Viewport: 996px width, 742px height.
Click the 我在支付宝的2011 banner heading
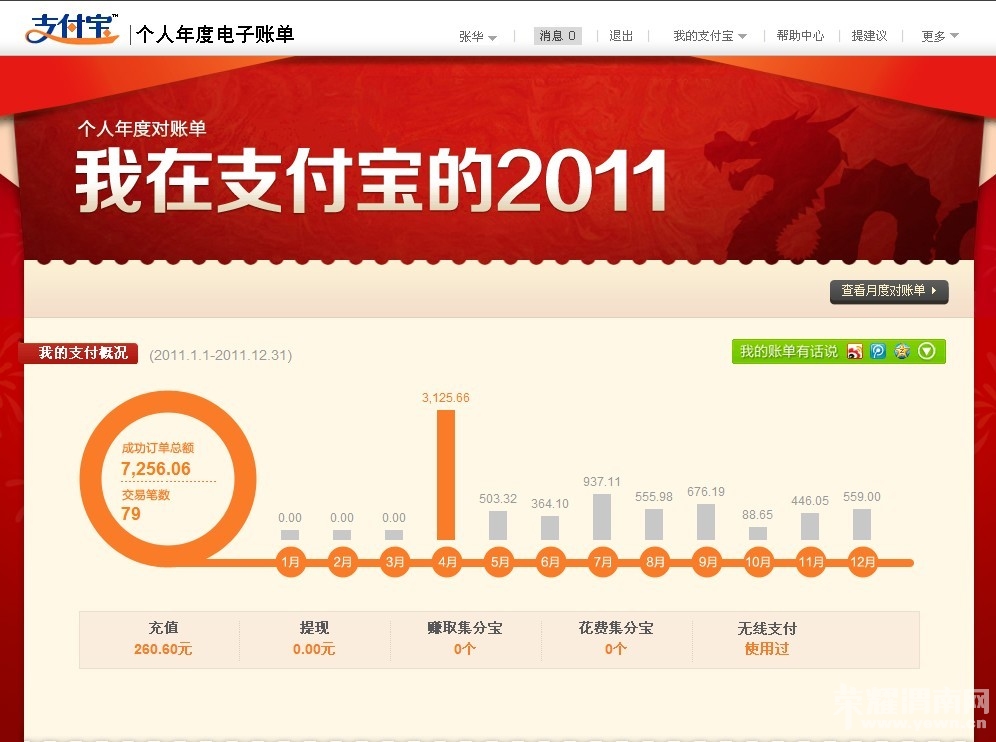point(371,181)
